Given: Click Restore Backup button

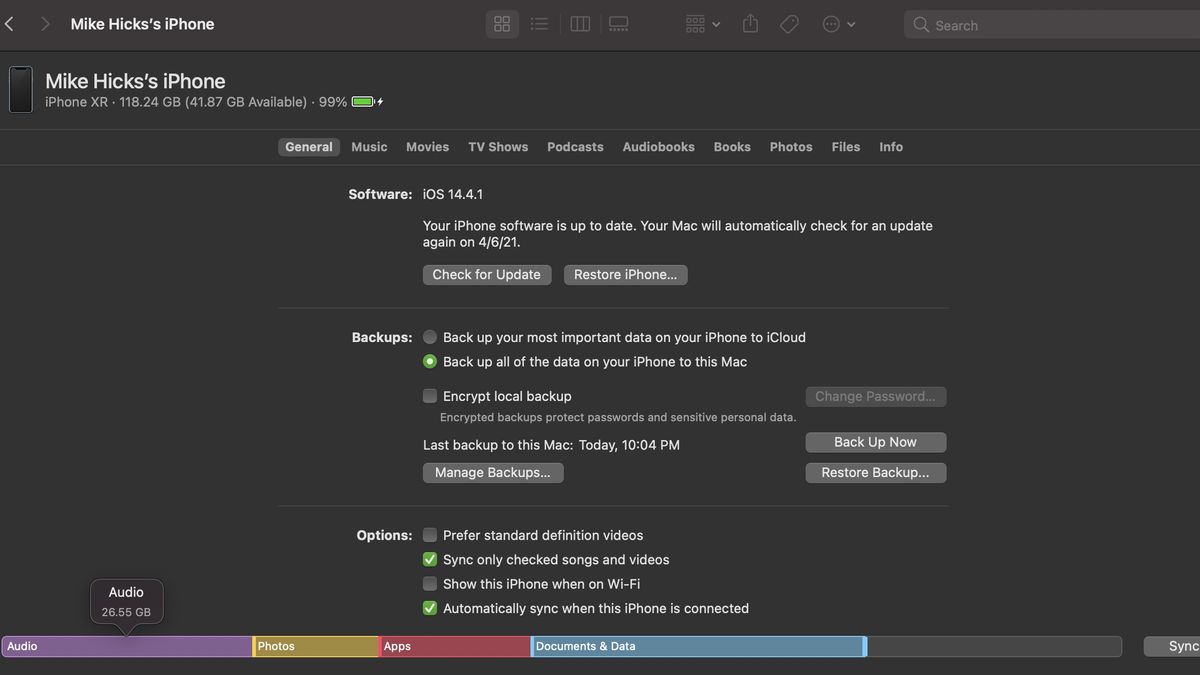Looking at the screenshot, I should point(876,473).
